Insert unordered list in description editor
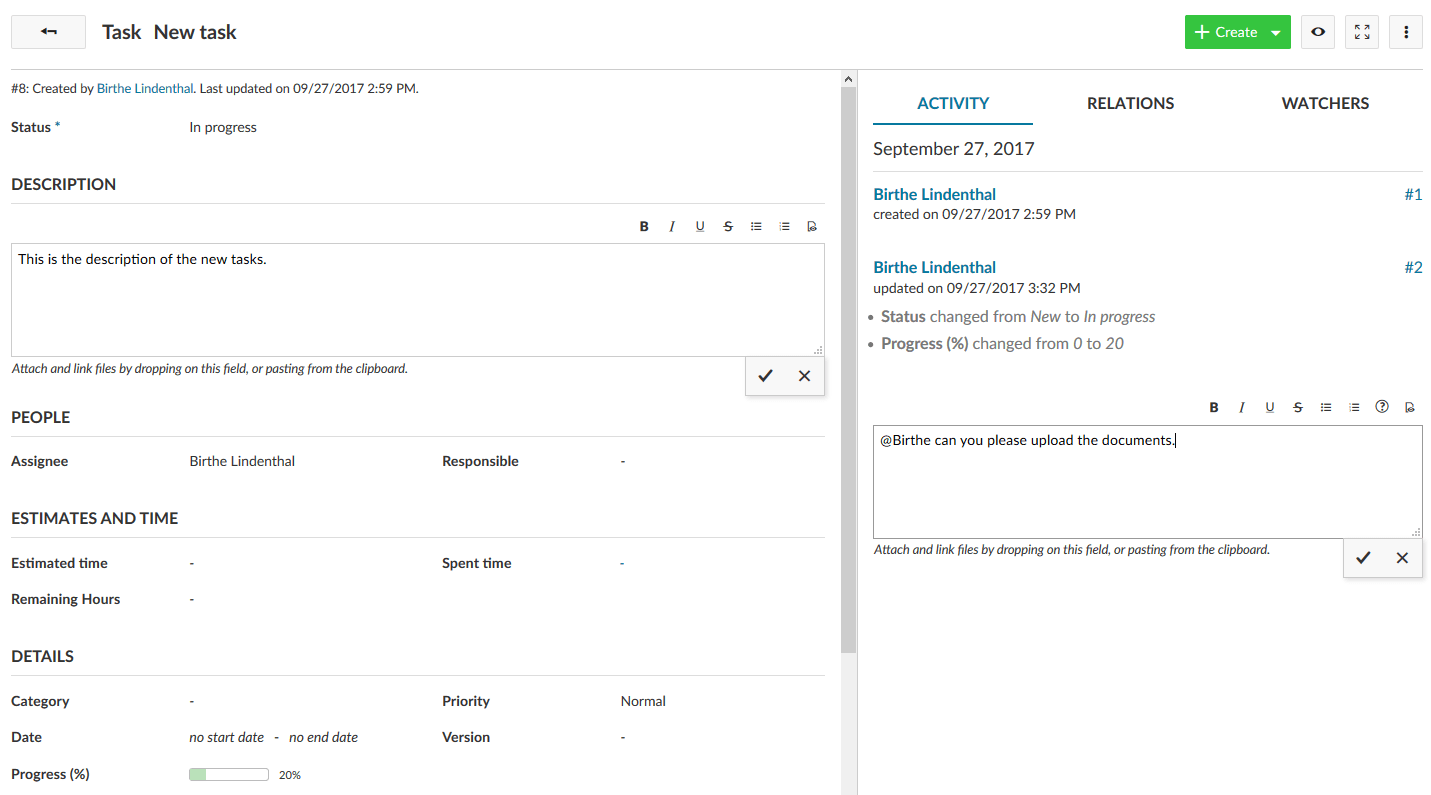The width and height of the screenshot is (1431, 795). [x=756, y=227]
